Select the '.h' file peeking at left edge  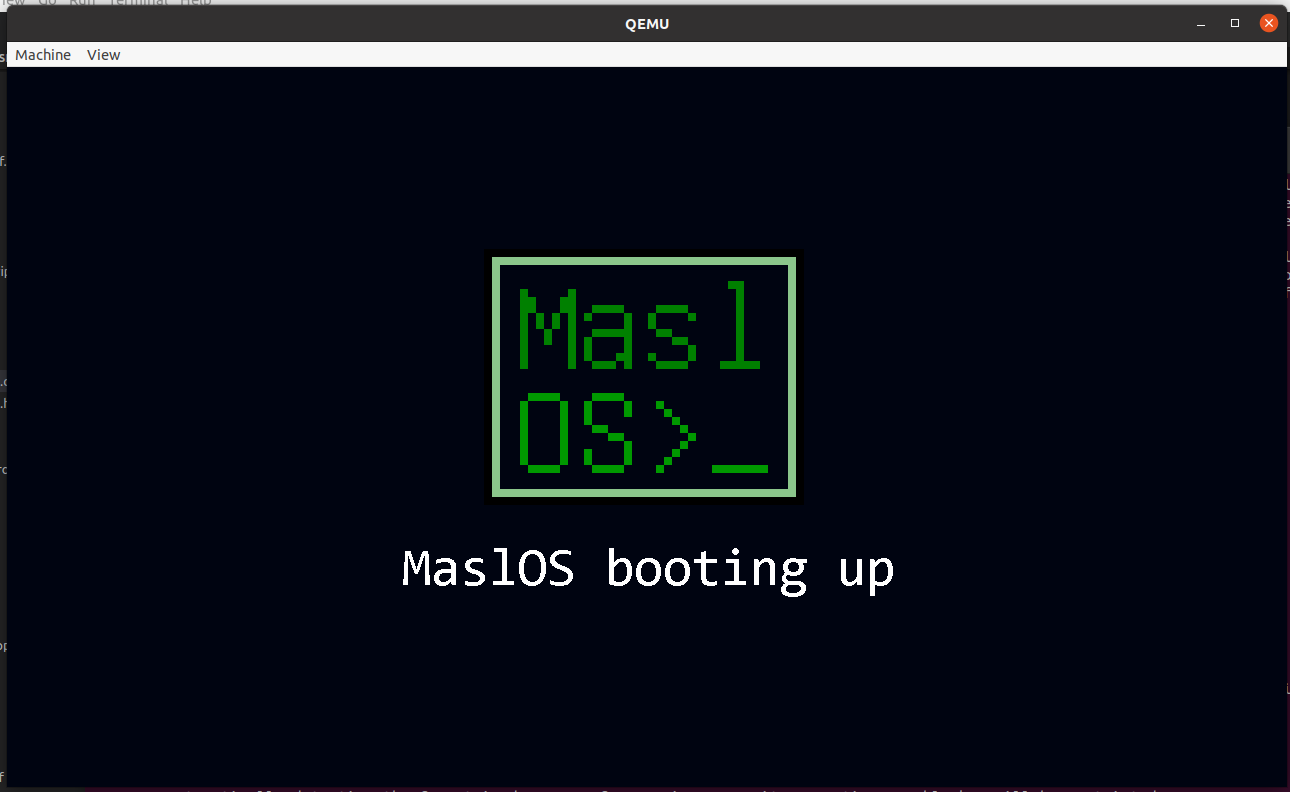tap(3, 402)
